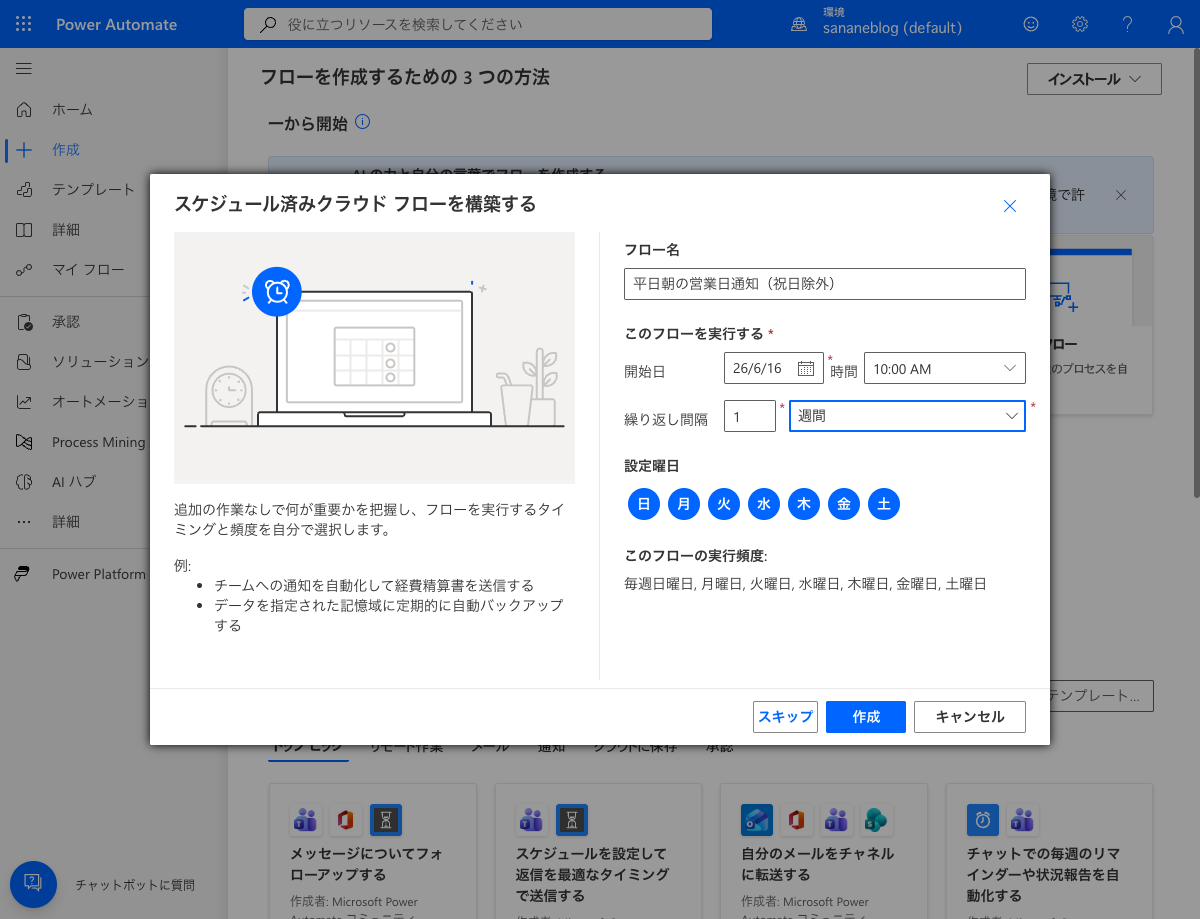
Task: Click the スキップ button
Action: [785, 717]
